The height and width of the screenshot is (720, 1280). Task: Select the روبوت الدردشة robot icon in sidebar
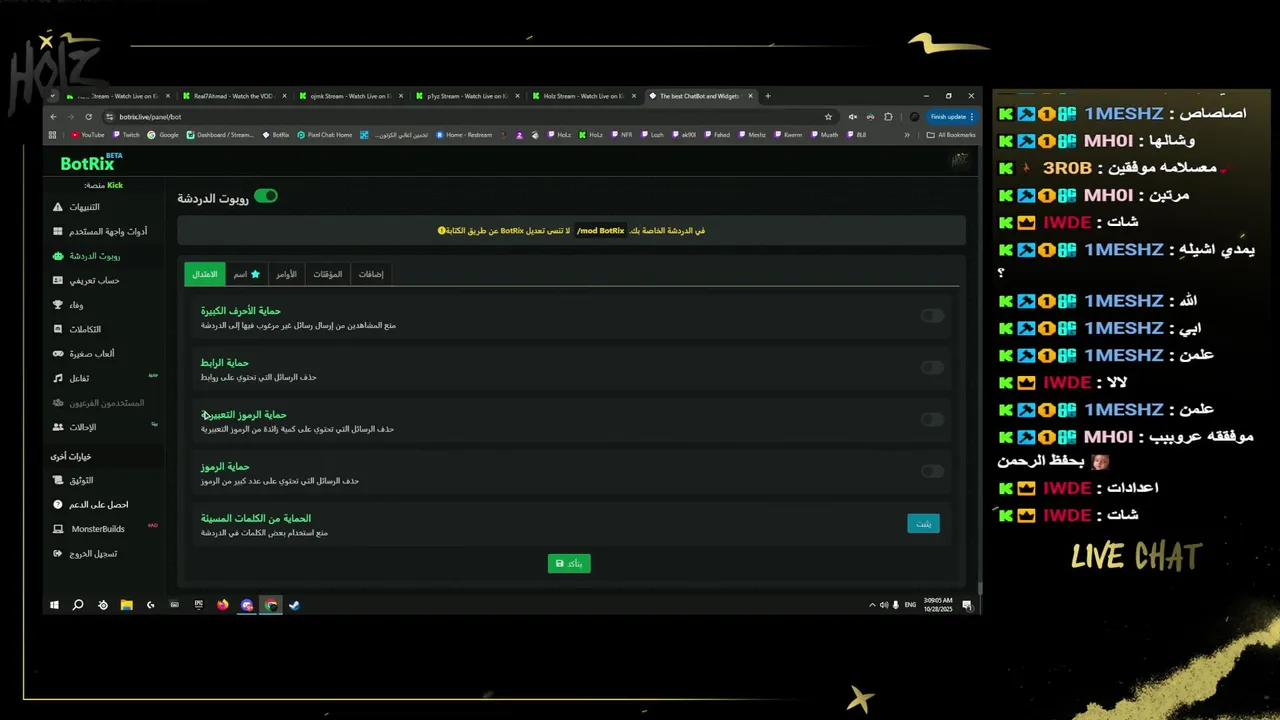58,256
